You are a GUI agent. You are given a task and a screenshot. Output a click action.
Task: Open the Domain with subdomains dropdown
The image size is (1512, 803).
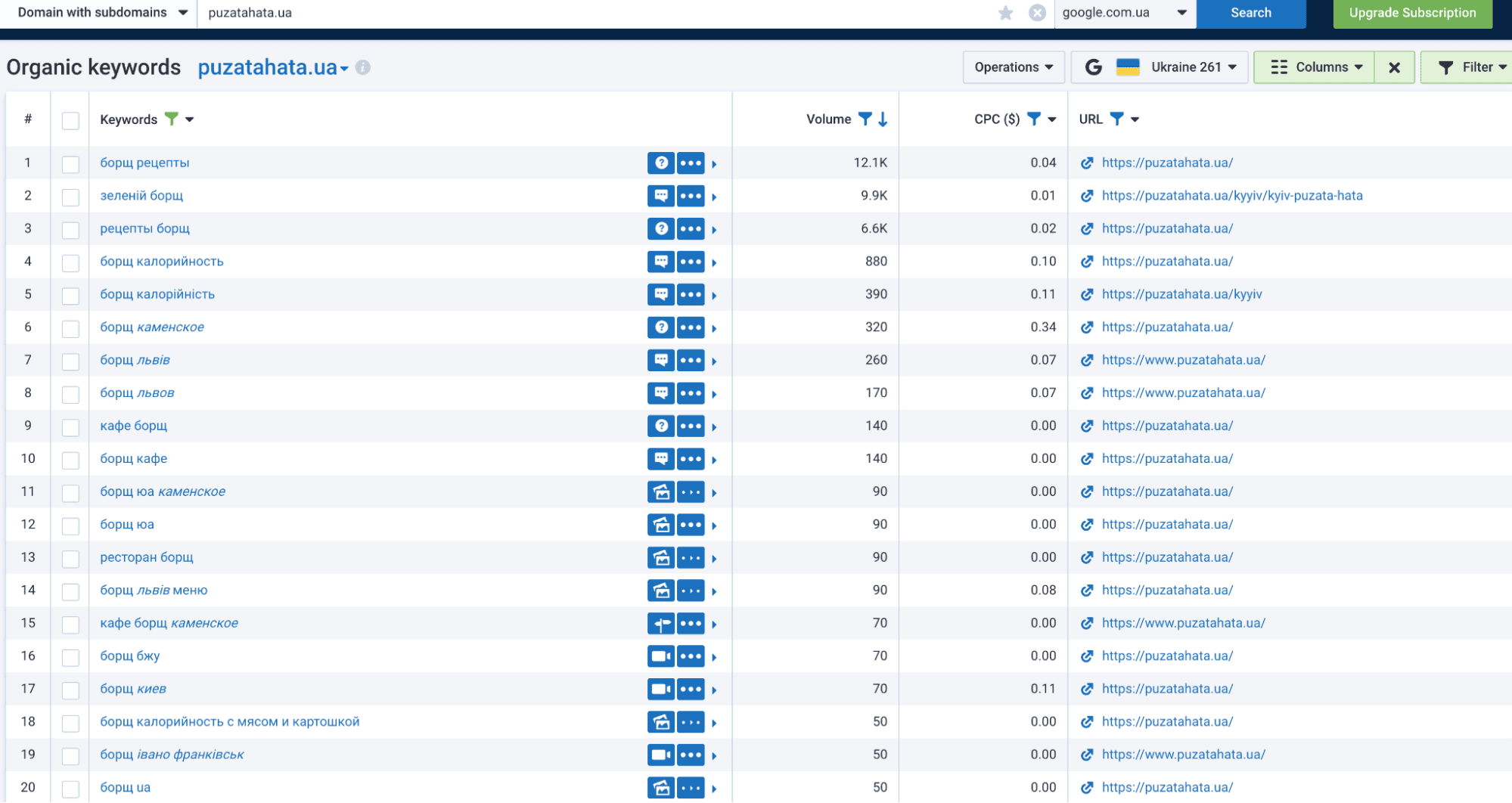click(102, 13)
